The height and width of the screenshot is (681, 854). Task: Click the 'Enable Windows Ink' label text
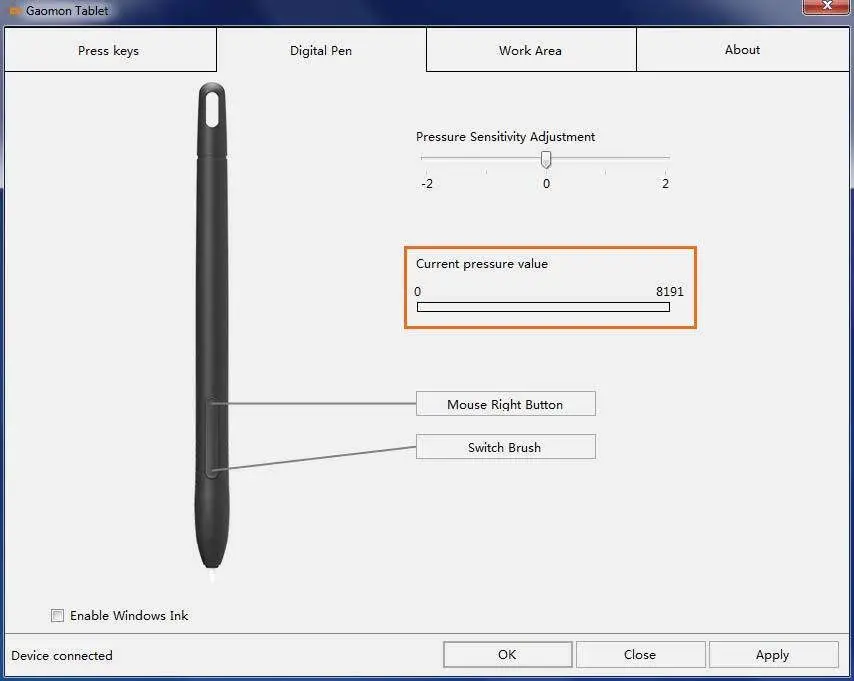(129, 616)
